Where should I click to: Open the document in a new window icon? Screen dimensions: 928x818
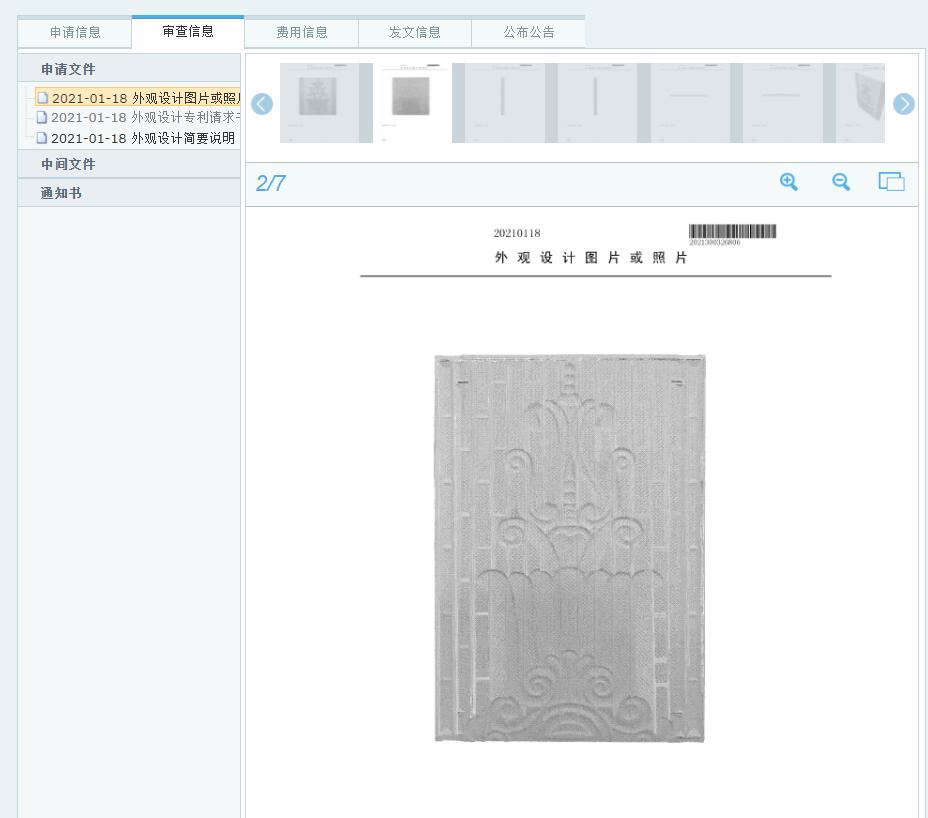coord(891,182)
